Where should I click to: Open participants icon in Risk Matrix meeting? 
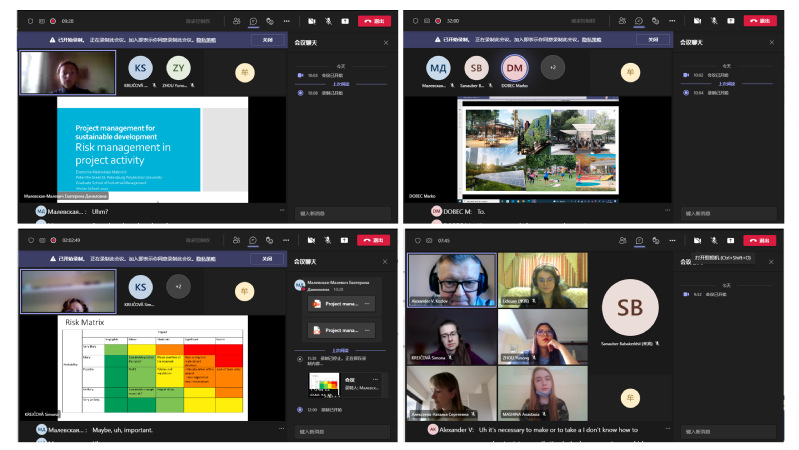point(236,241)
